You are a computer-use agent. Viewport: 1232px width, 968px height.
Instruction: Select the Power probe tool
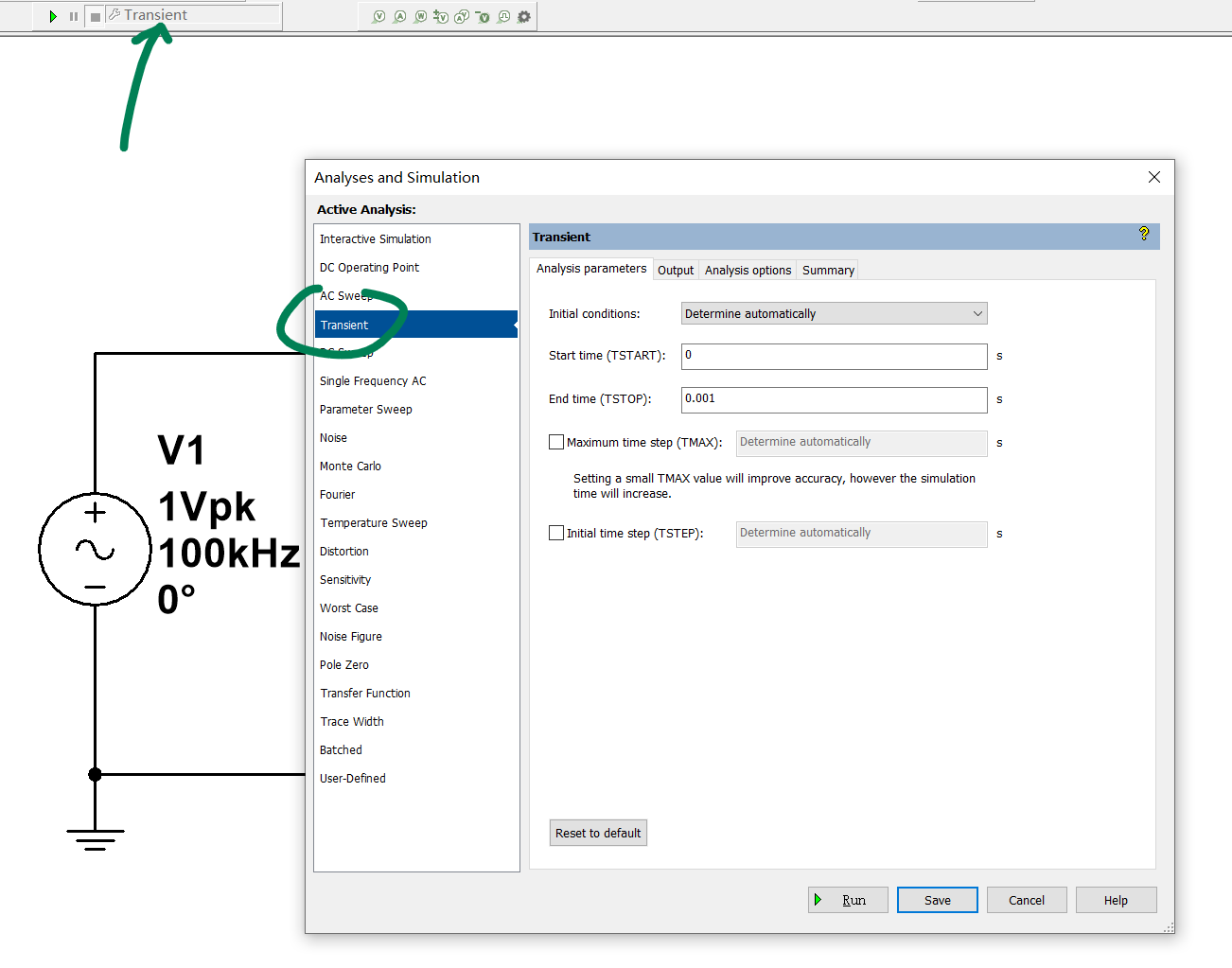click(x=420, y=16)
